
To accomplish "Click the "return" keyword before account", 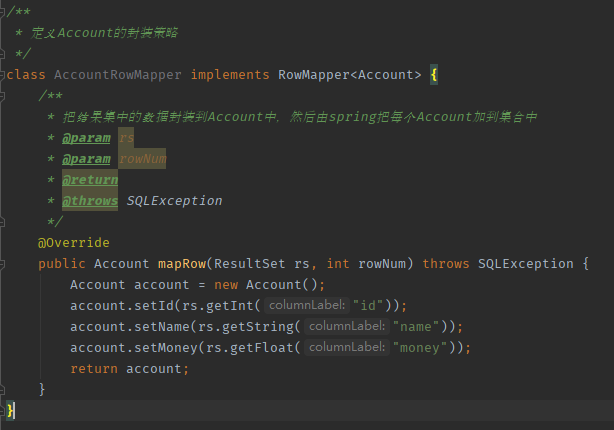I will tap(94, 369).
